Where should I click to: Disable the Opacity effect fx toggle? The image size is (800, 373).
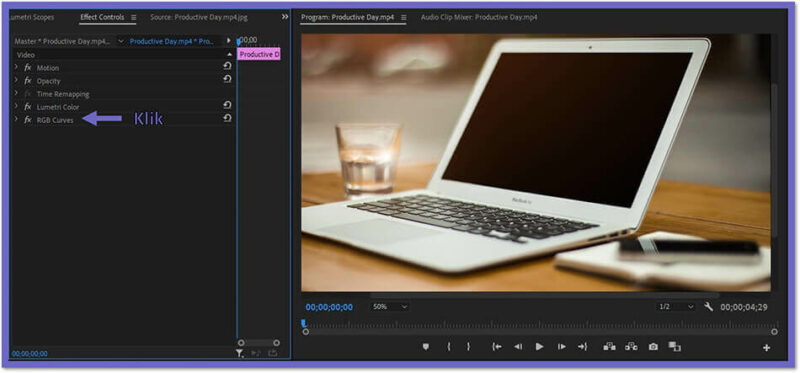point(28,81)
